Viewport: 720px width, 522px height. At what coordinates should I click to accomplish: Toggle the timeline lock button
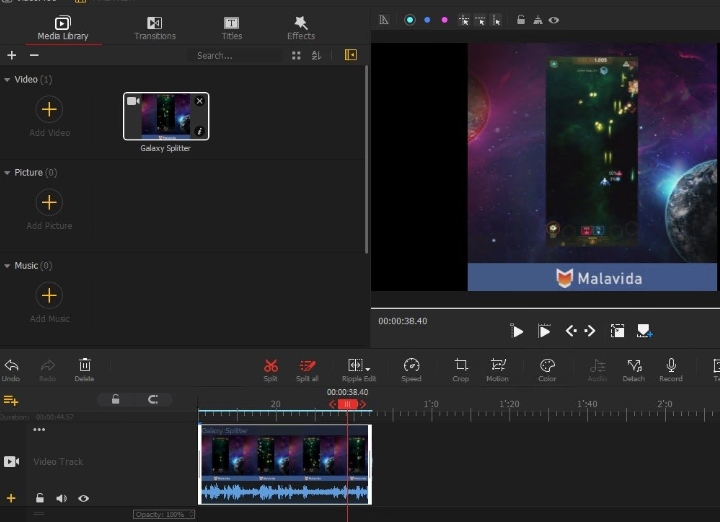tap(116, 399)
